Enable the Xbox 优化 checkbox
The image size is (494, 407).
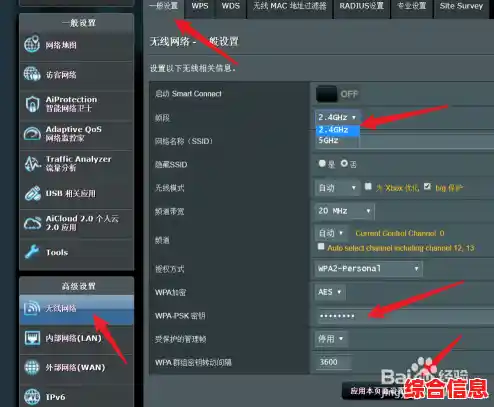(x=368, y=186)
